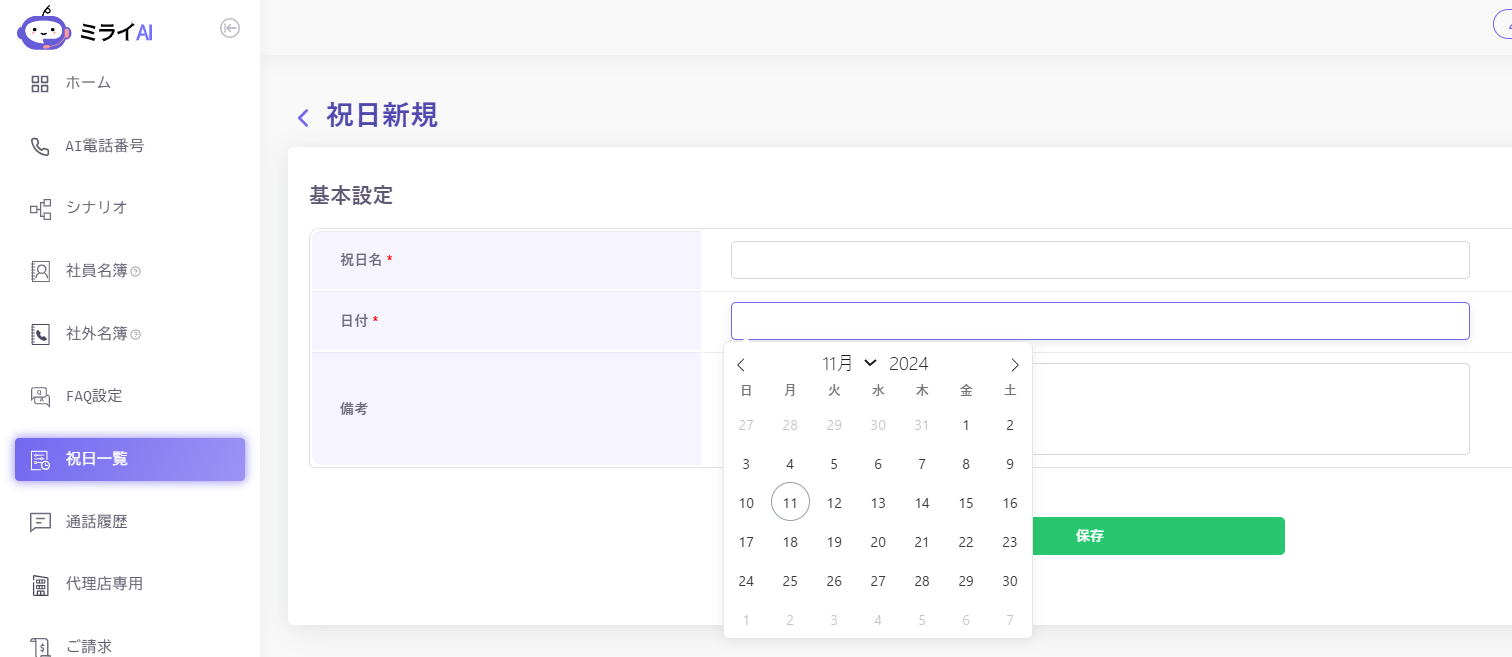Screen dimensions: 1512x657
Task: Pick November 23 in the date picker
Action: (1010, 542)
